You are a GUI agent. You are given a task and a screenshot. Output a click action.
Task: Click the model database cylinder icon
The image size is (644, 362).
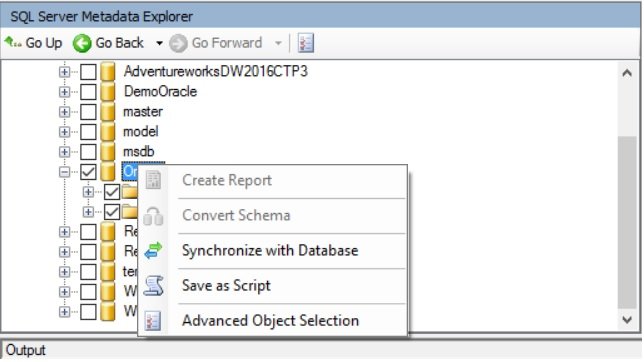coord(108,131)
